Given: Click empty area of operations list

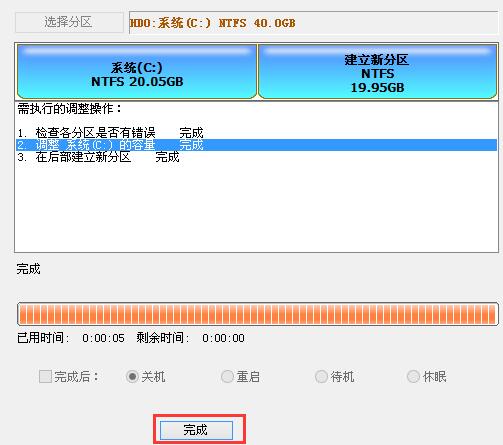Looking at the screenshot, I should [256, 207].
